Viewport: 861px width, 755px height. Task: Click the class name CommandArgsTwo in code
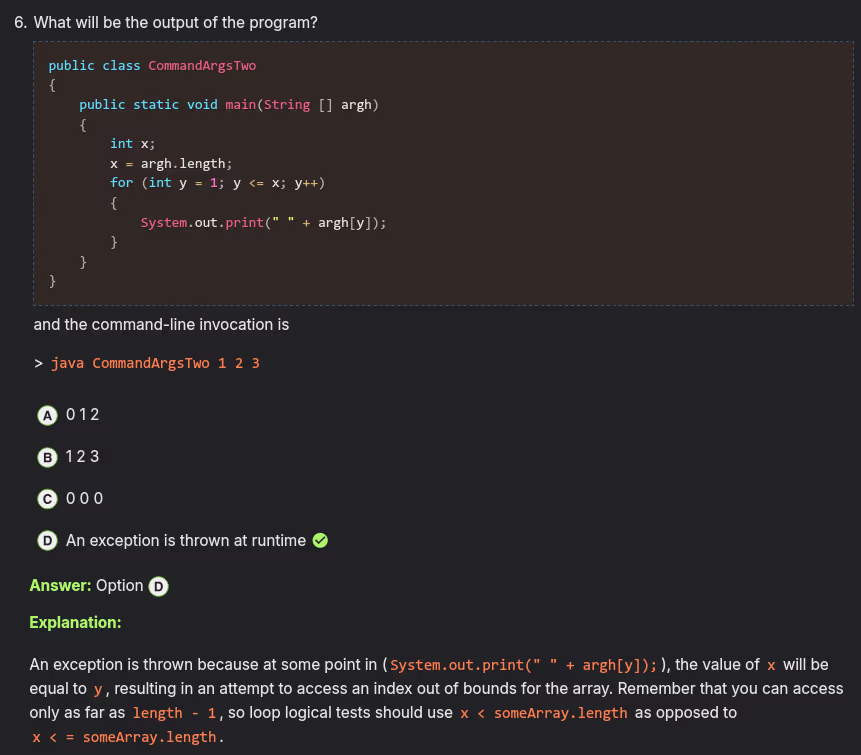click(202, 65)
